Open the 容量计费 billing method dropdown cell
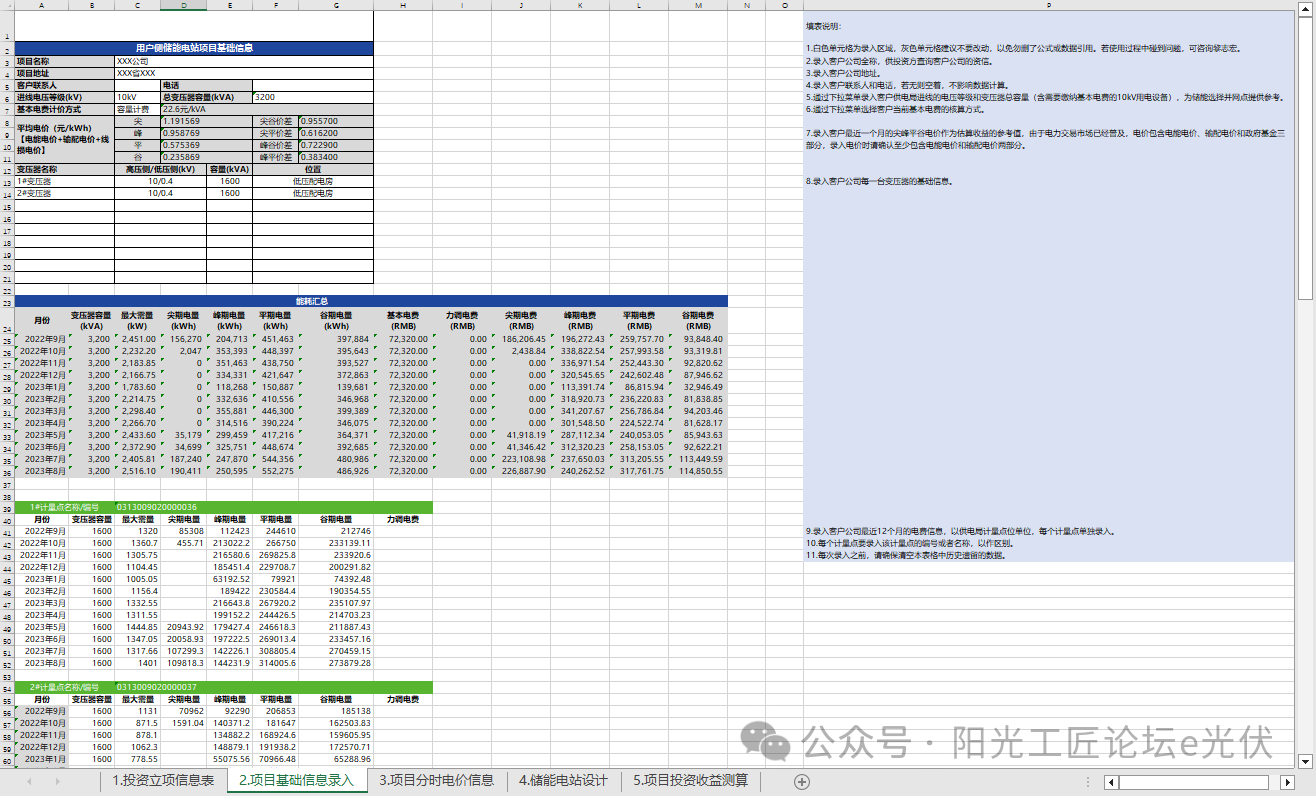 click(x=137, y=109)
